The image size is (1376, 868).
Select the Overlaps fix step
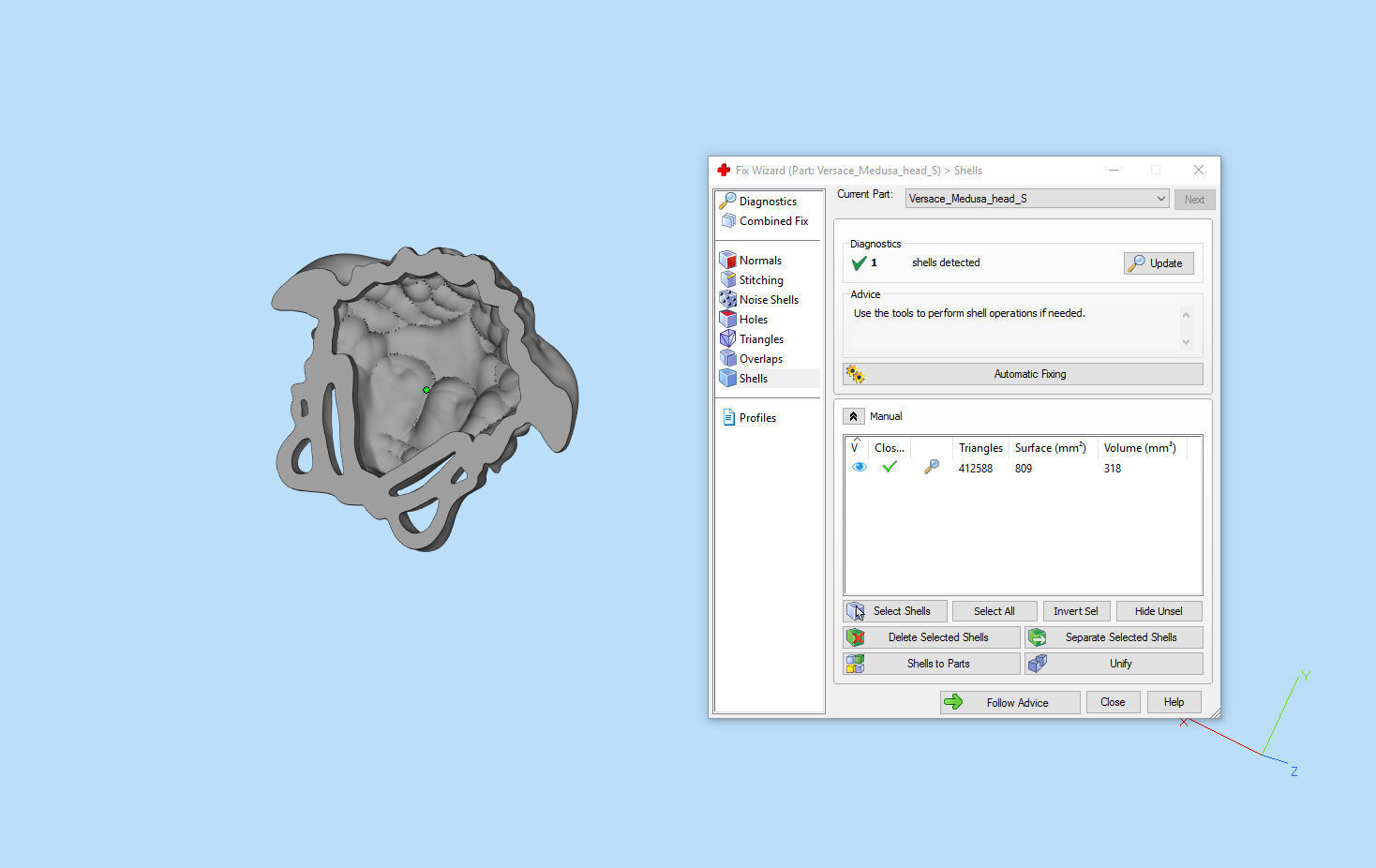click(760, 359)
